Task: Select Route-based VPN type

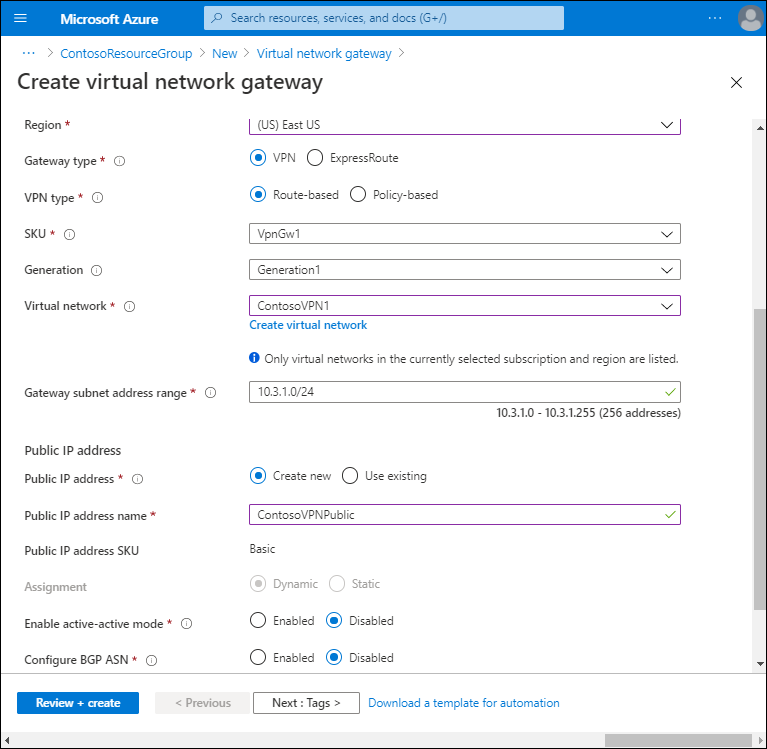Action: (258, 195)
